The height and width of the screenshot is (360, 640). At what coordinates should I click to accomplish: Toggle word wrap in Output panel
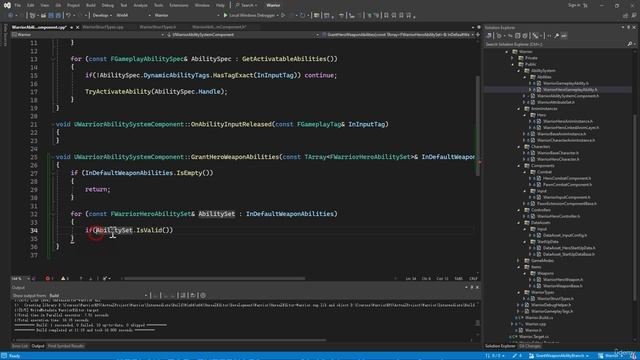[193, 296]
